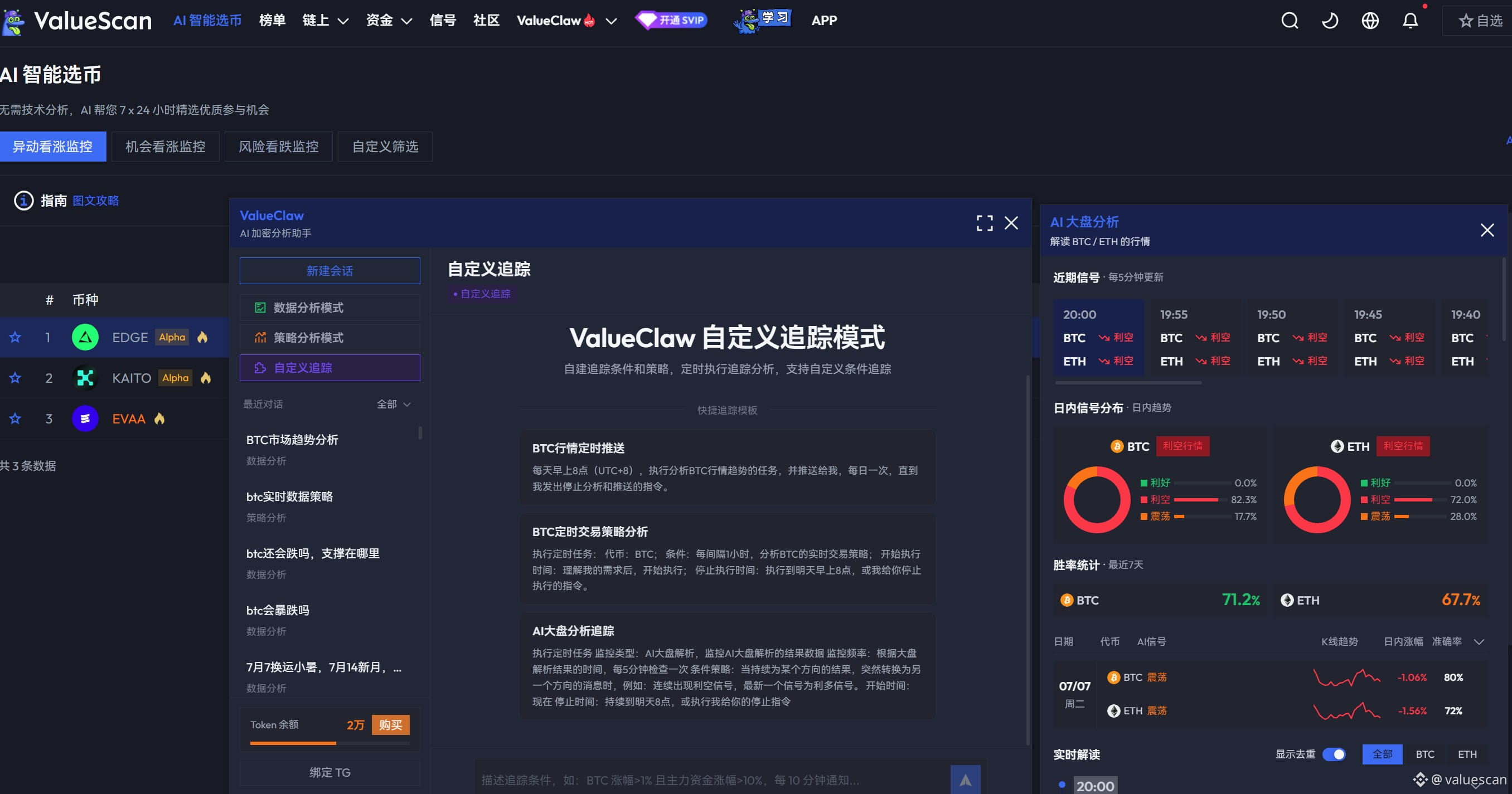Click the 新建会话 button
The height and width of the screenshot is (794, 1512).
point(330,271)
